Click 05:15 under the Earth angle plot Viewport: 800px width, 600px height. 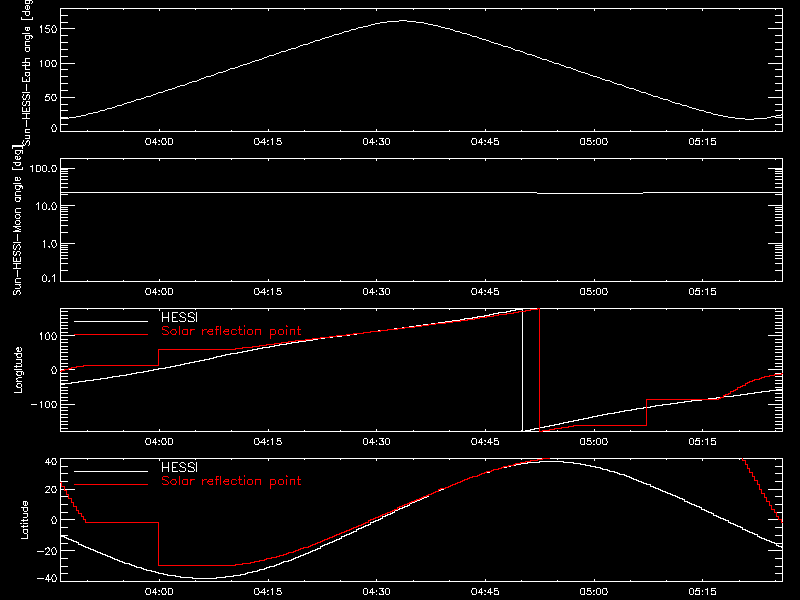coord(703,142)
